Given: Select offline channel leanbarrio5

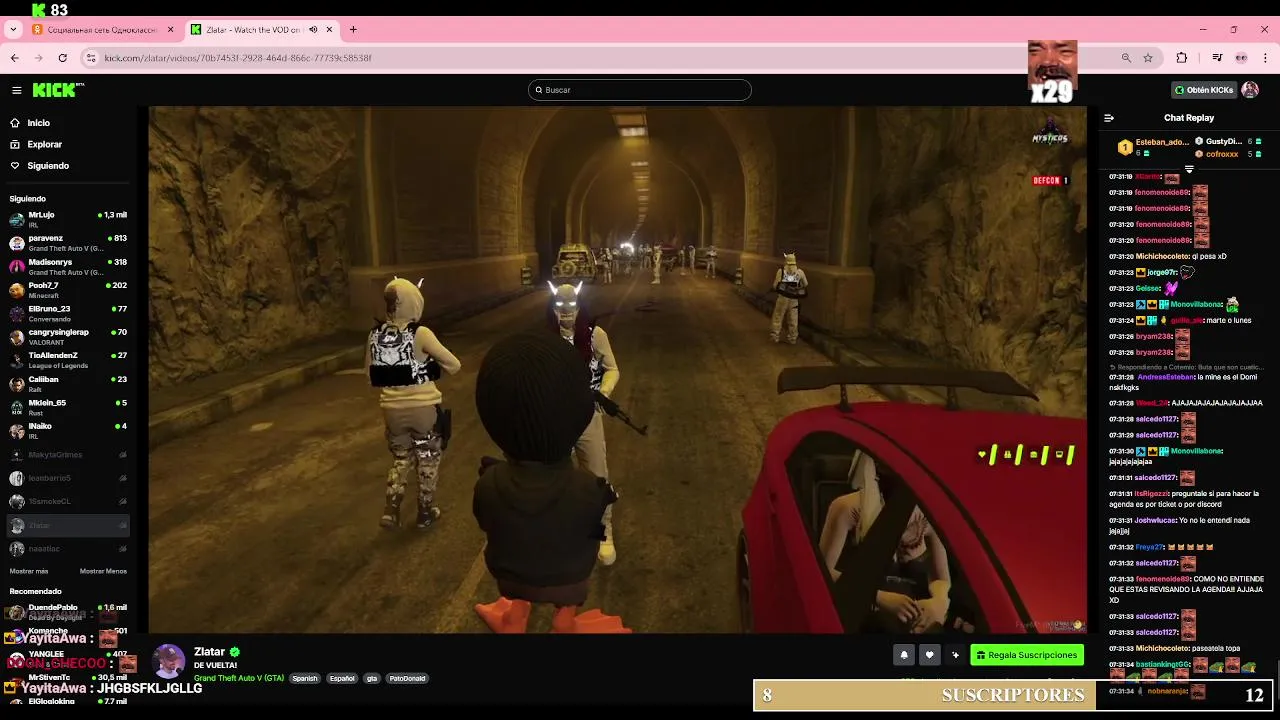Looking at the screenshot, I should point(68,478).
